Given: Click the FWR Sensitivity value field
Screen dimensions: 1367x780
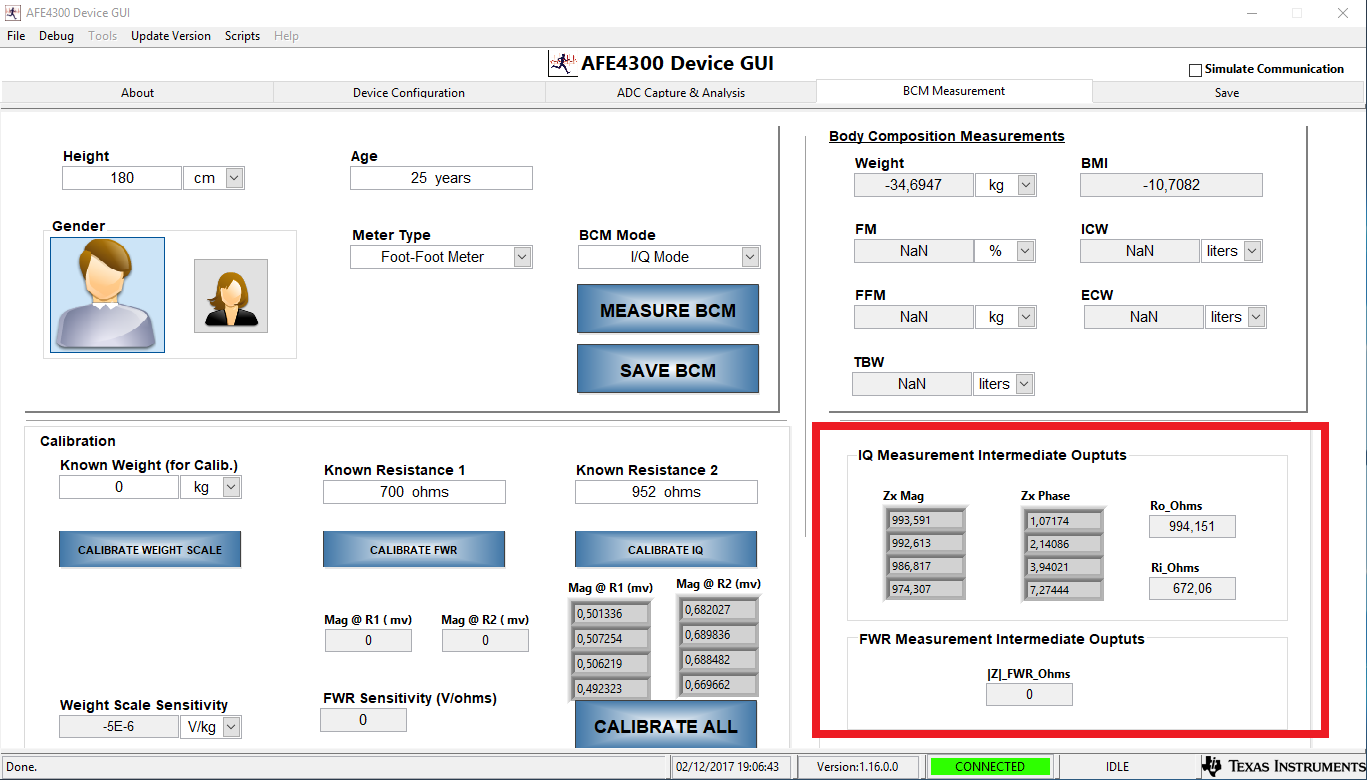Looking at the screenshot, I should point(363,720).
